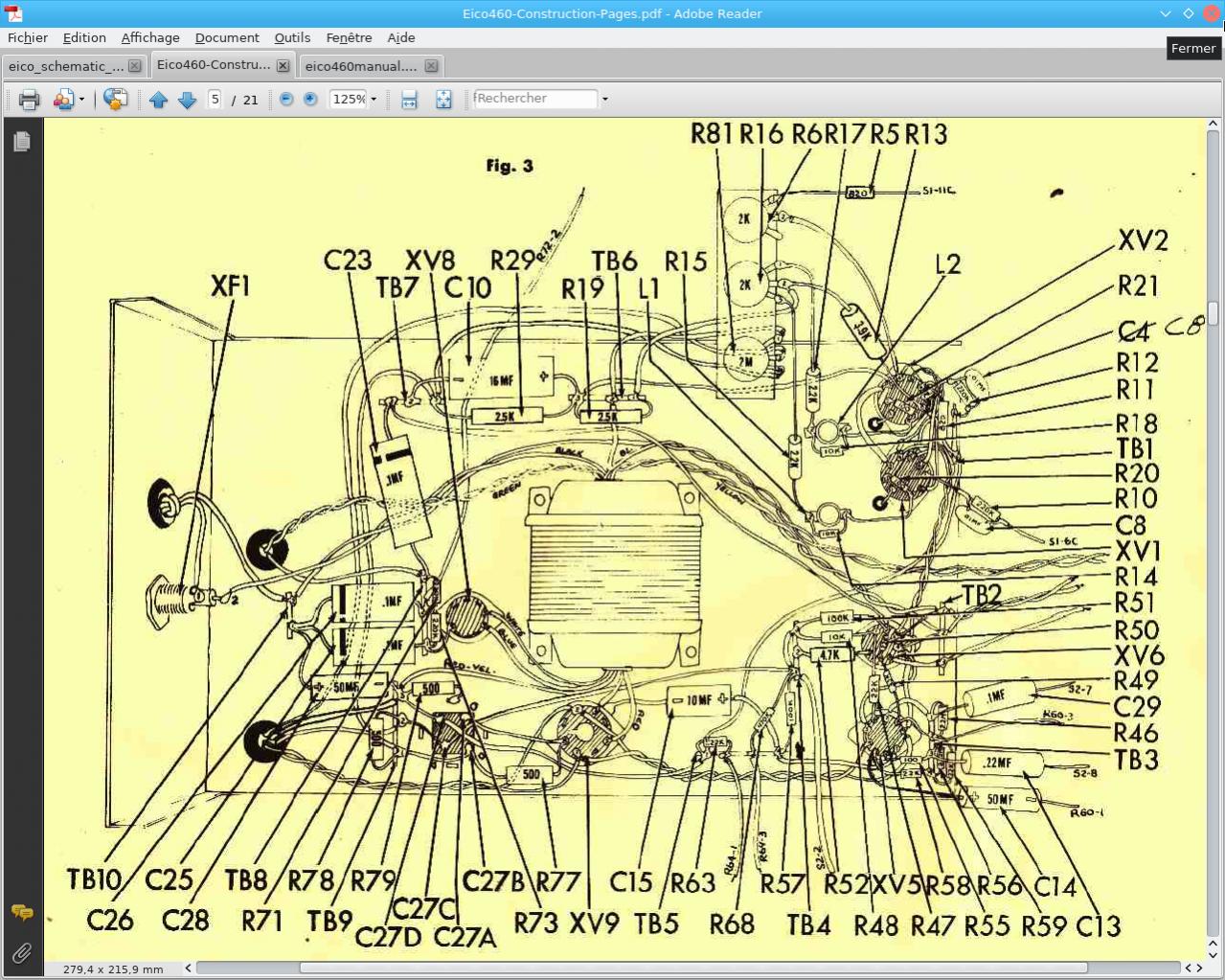This screenshot has height=980, width=1225.
Task: Go to next page with down arrow
Action: [x=188, y=99]
